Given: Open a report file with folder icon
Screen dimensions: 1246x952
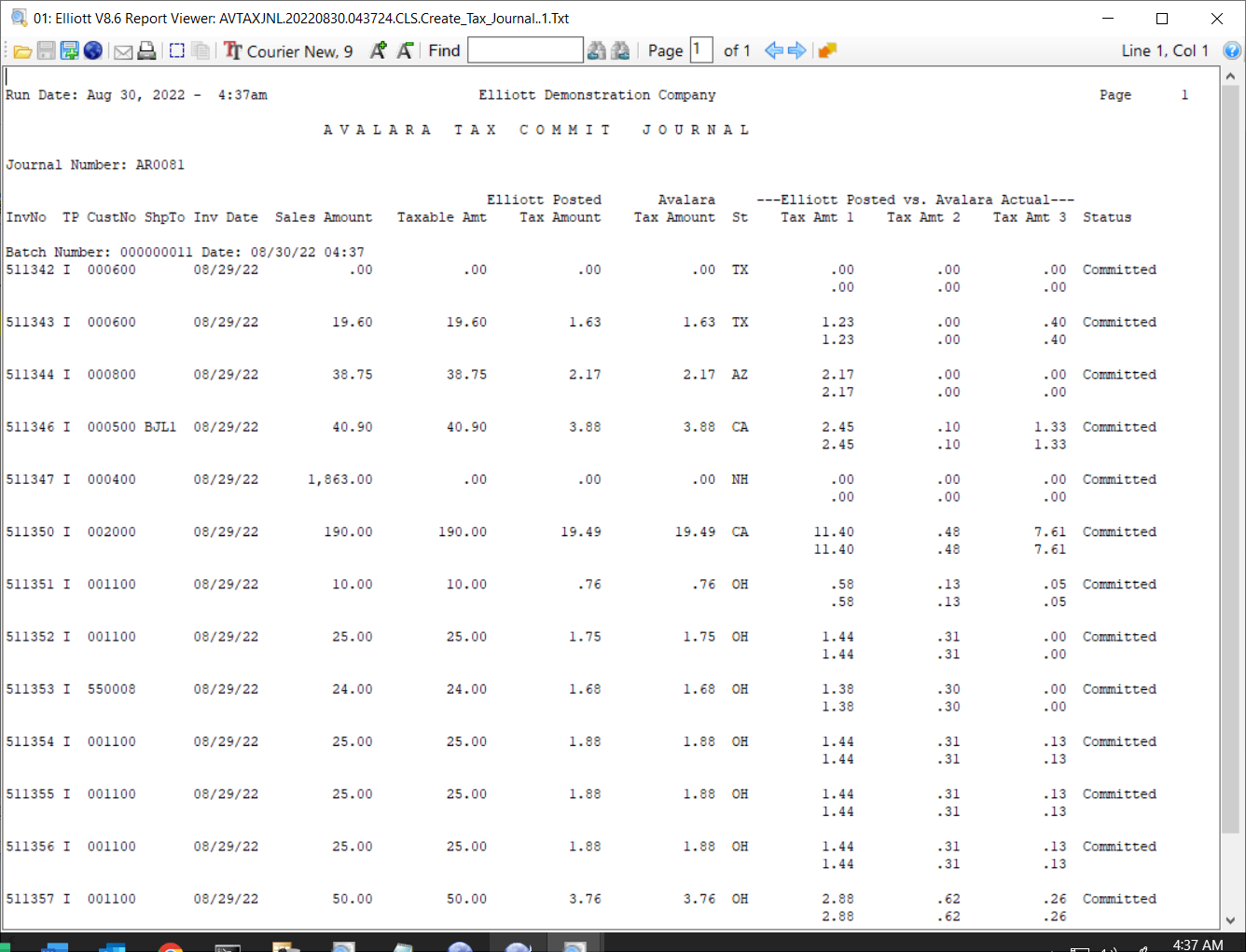Looking at the screenshot, I should (x=22, y=51).
